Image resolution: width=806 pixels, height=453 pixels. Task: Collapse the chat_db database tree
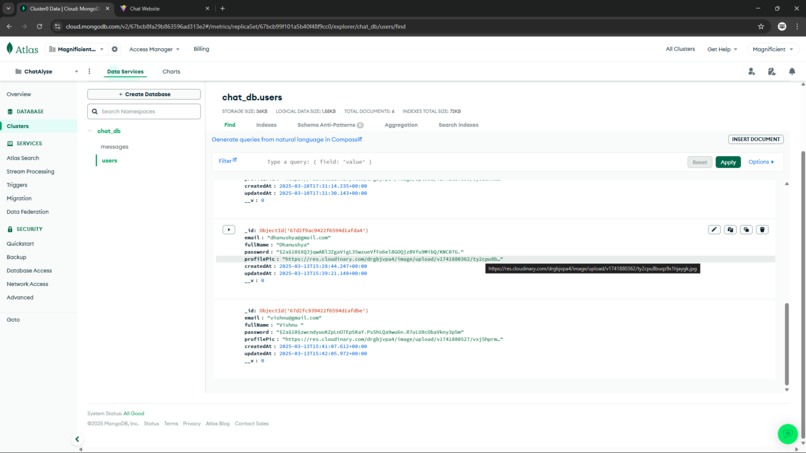pyautogui.click(x=90, y=131)
